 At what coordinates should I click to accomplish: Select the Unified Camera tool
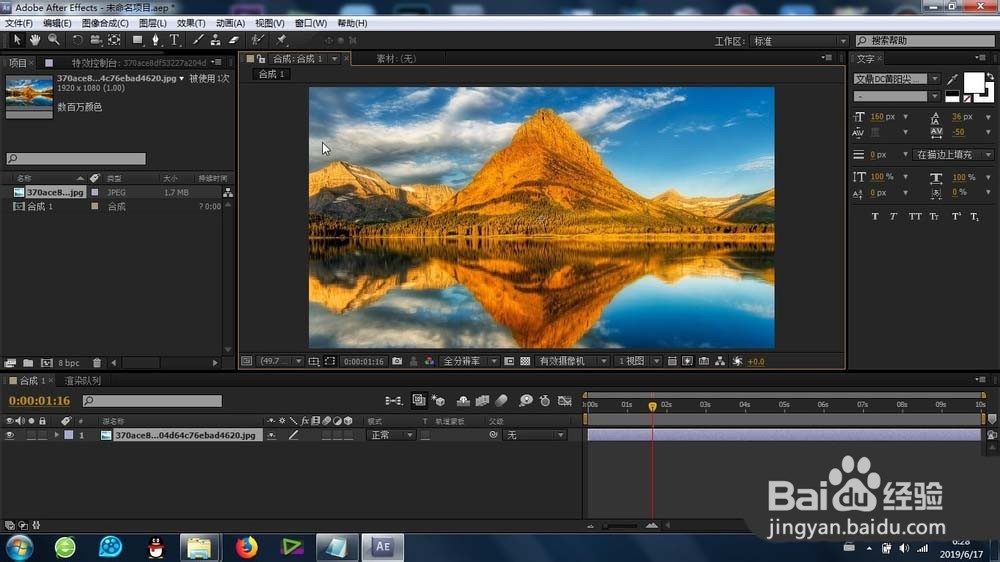pos(96,40)
